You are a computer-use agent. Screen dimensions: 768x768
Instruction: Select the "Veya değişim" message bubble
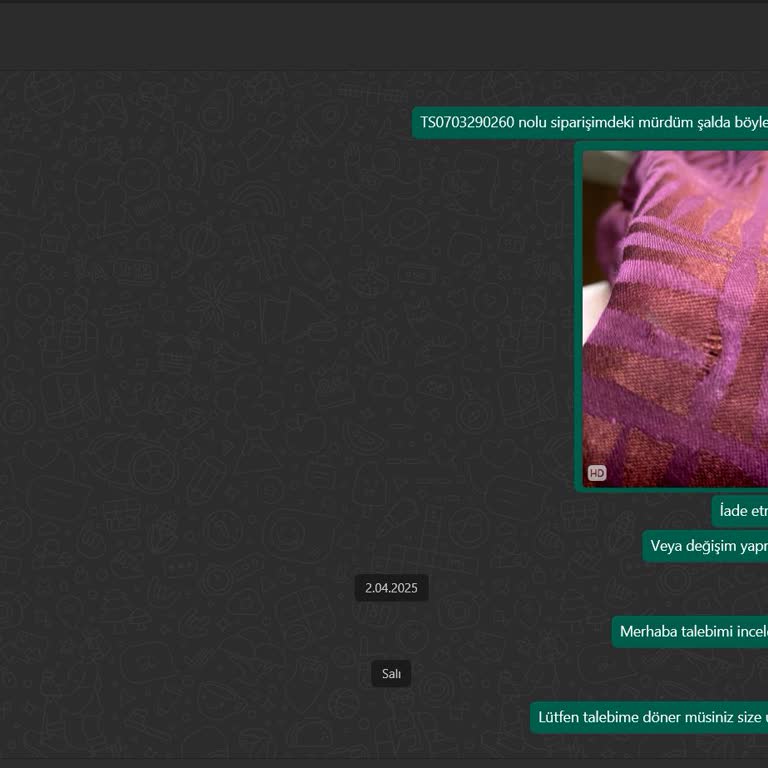click(705, 546)
